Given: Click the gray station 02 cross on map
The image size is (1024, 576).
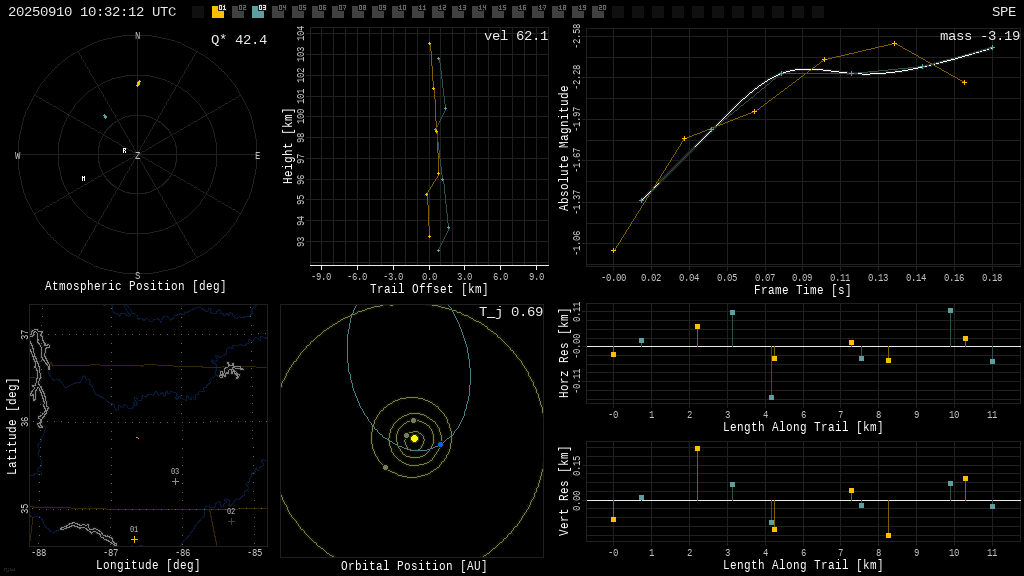Looking at the screenshot, I should [x=231, y=521].
